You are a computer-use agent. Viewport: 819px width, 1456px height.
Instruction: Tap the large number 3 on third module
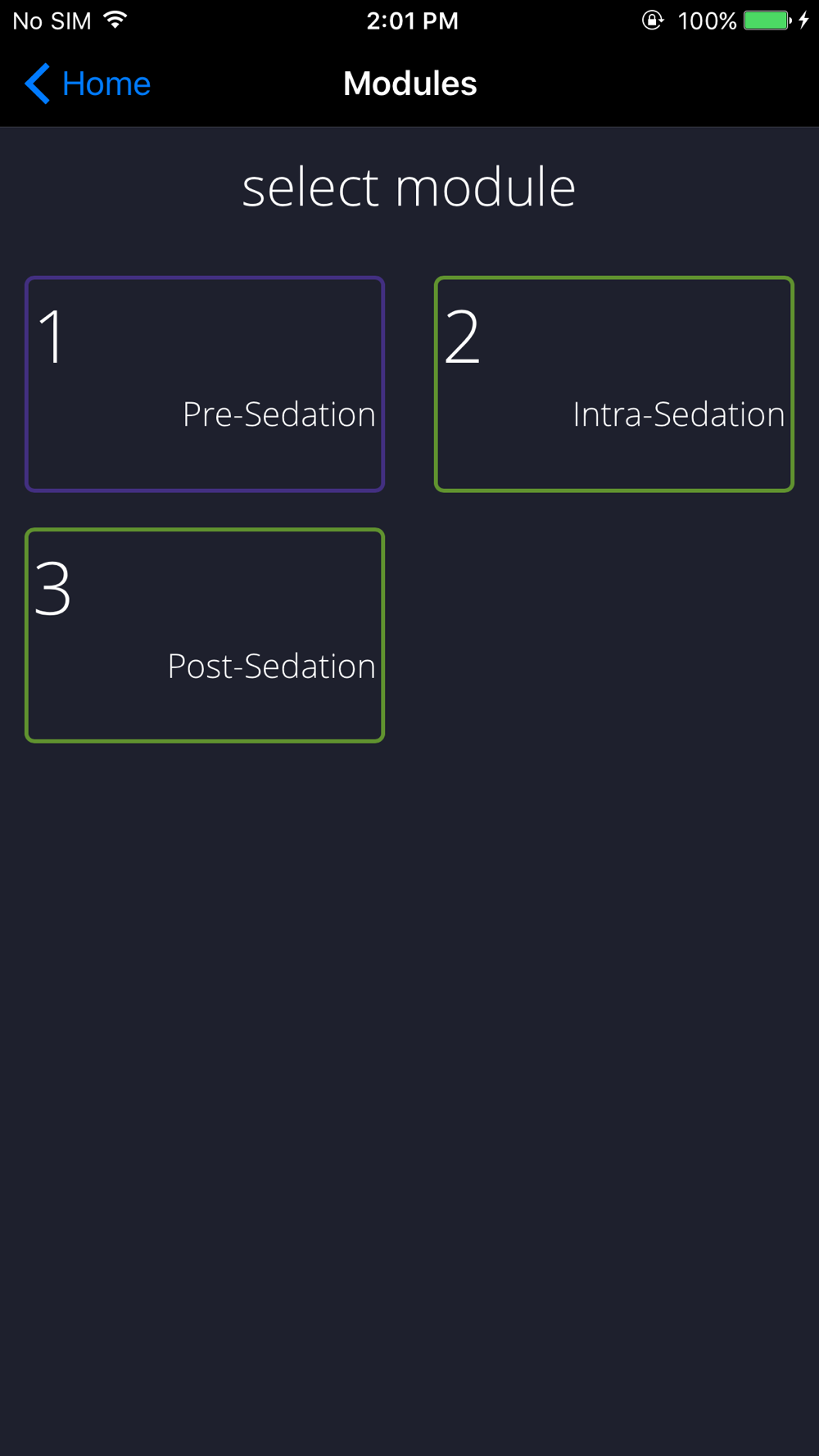click(x=53, y=588)
